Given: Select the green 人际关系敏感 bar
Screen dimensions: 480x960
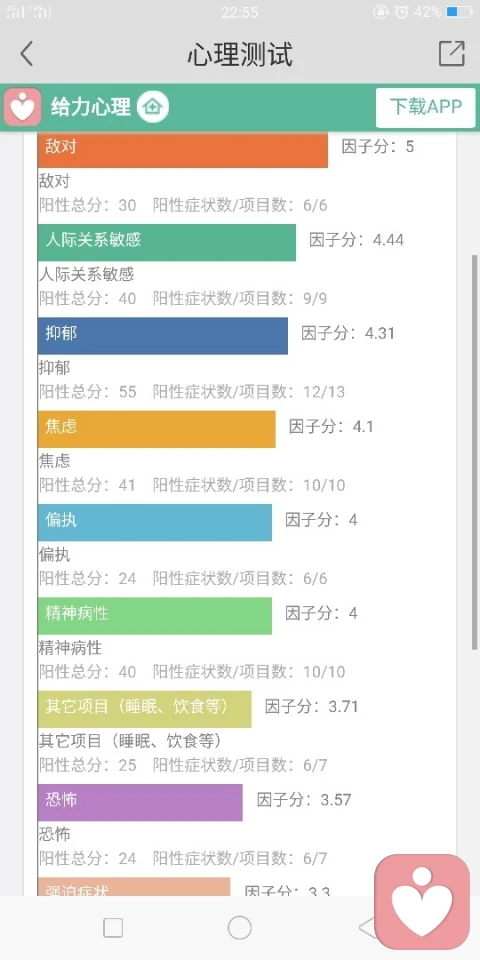Looking at the screenshot, I should coord(167,242).
